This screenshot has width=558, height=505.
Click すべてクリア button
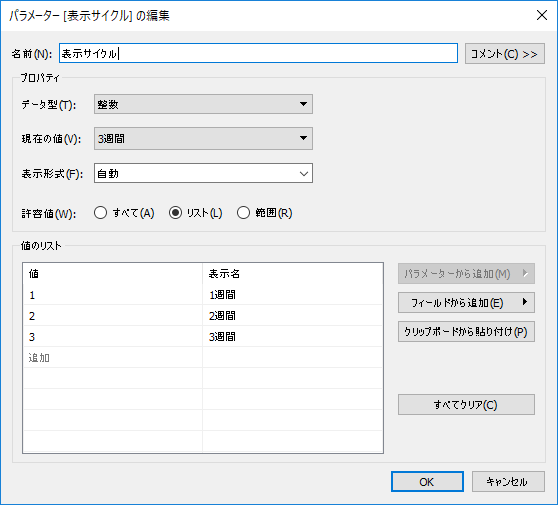[466, 405]
